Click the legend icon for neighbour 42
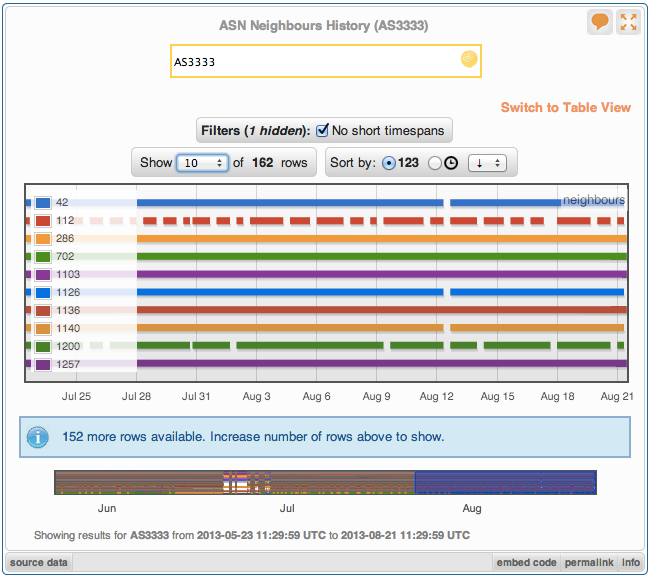The height and width of the screenshot is (579, 649). 43,202
